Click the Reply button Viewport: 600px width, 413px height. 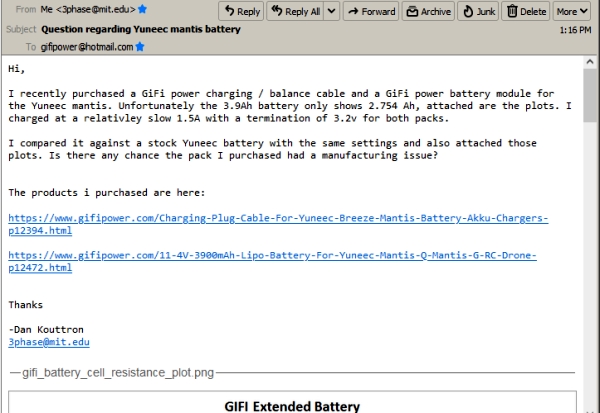tap(241, 11)
